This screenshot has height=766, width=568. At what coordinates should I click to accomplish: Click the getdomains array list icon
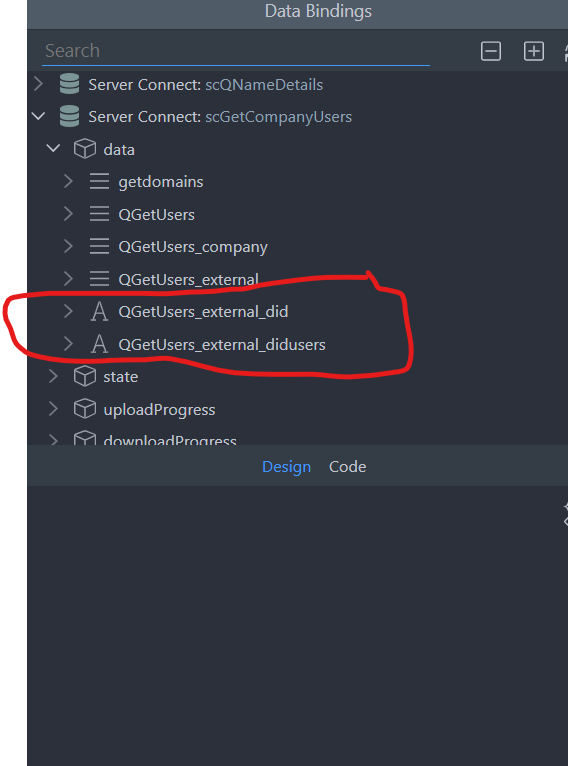[99, 181]
